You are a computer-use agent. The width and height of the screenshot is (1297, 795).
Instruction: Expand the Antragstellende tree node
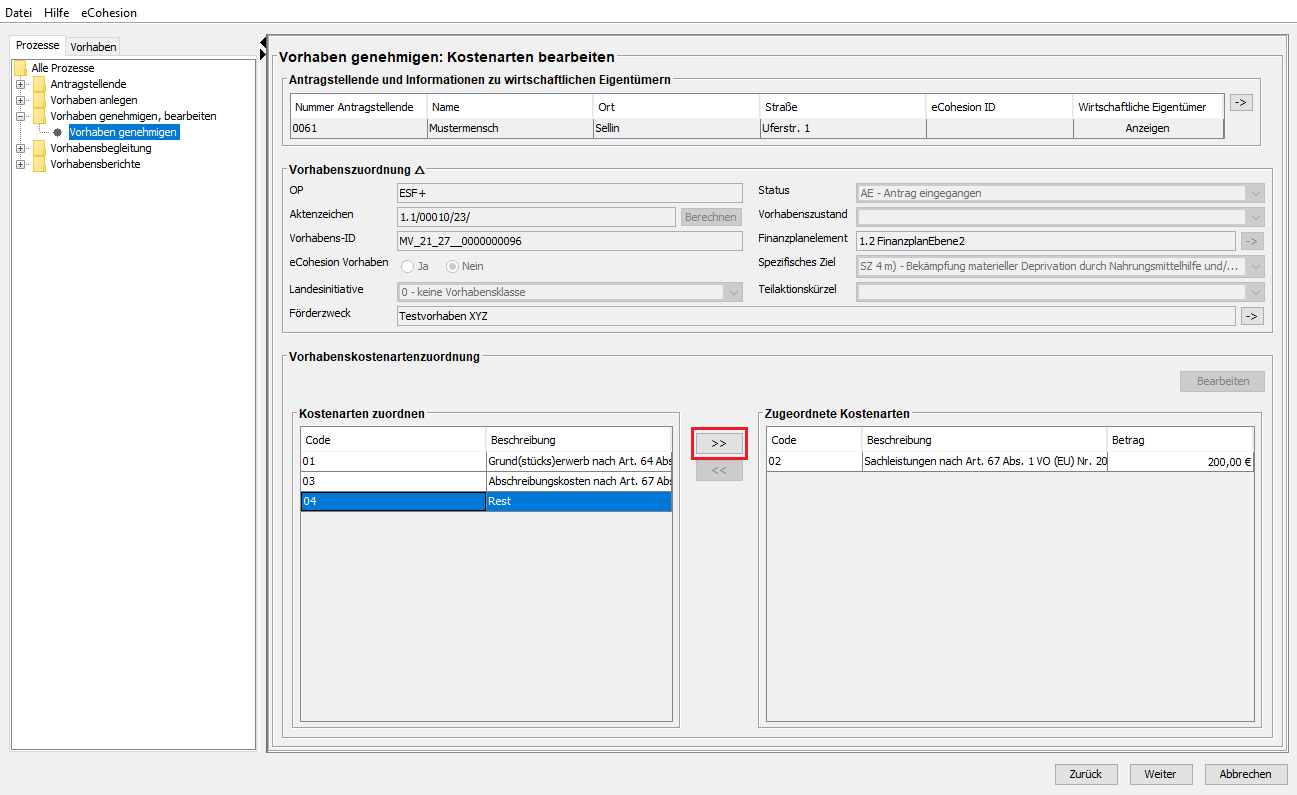coord(20,84)
